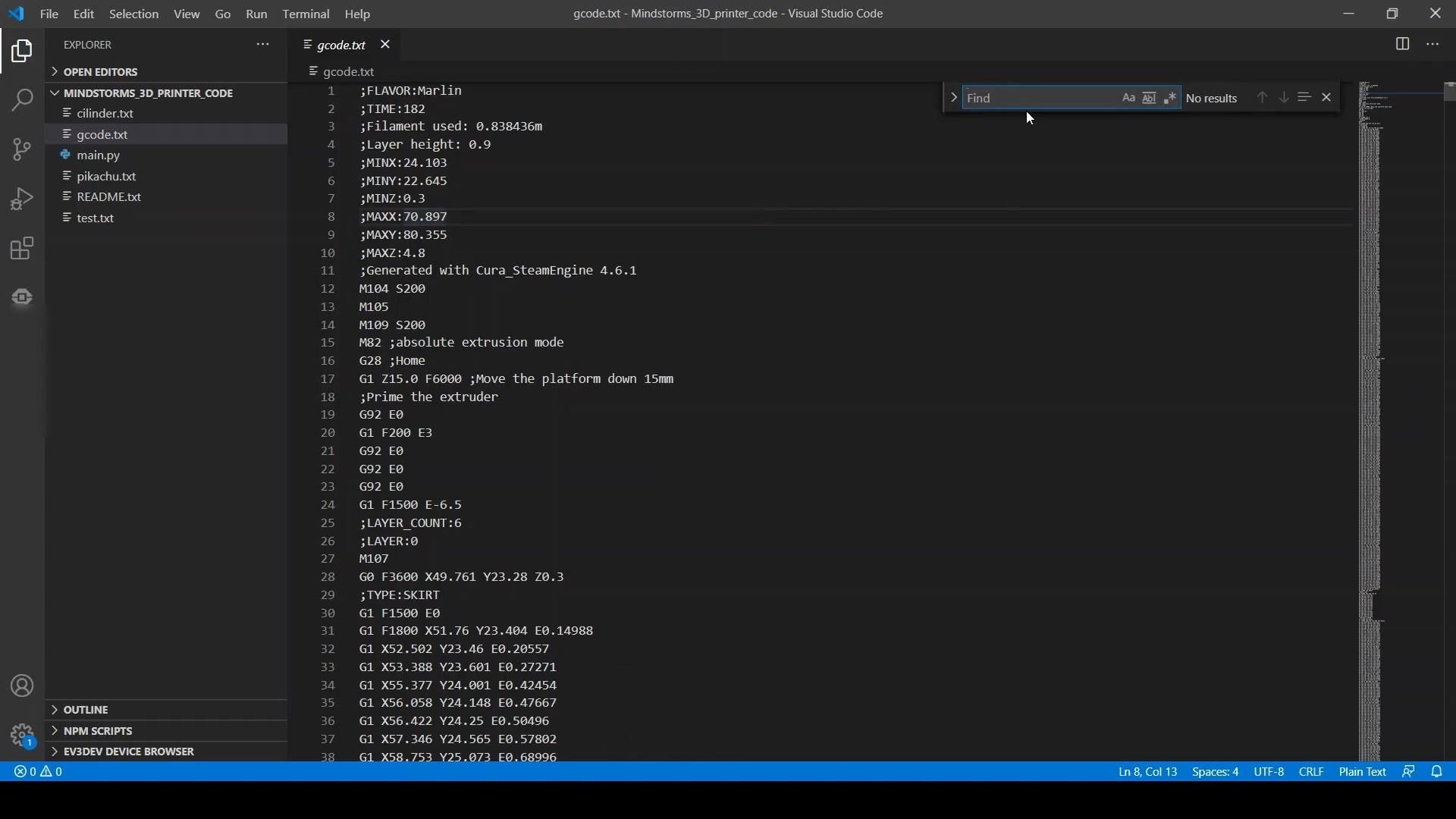
Task: Click the vertical scrollbar thumb
Action: (x=1449, y=93)
